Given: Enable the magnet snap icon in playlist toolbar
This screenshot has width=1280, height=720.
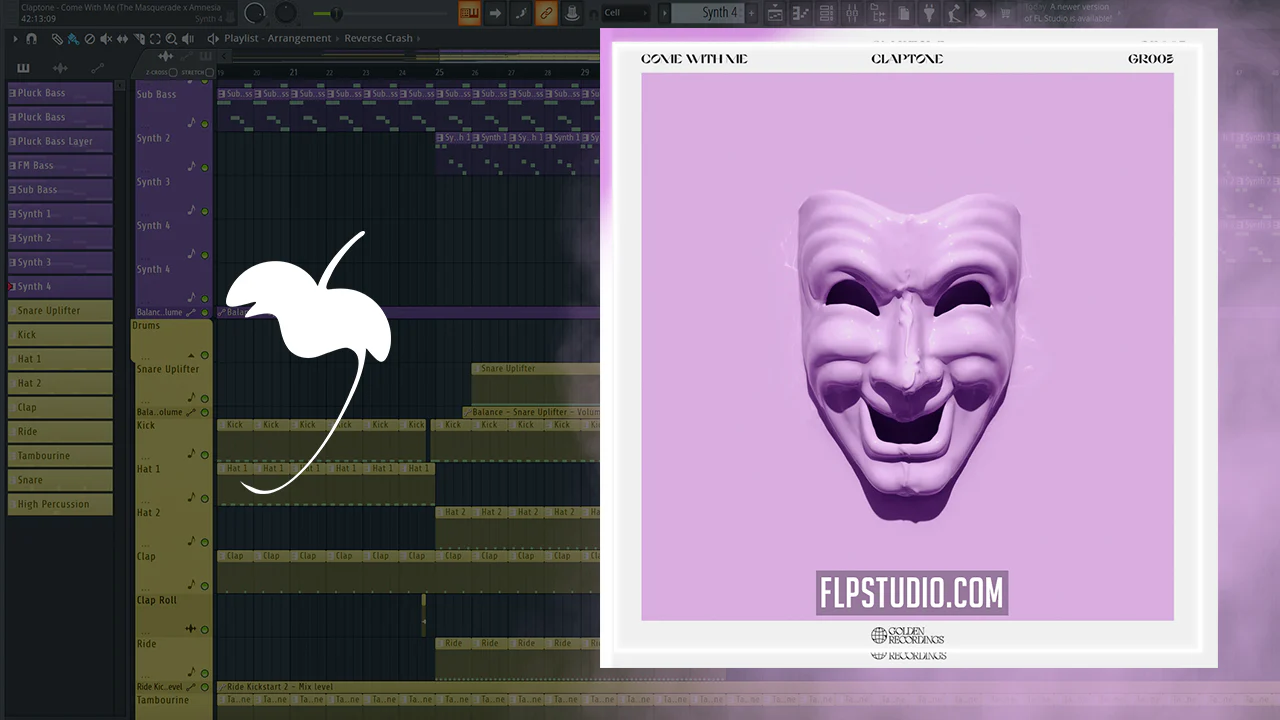Looking at the screenshot, I should click(x=32, y=39).
